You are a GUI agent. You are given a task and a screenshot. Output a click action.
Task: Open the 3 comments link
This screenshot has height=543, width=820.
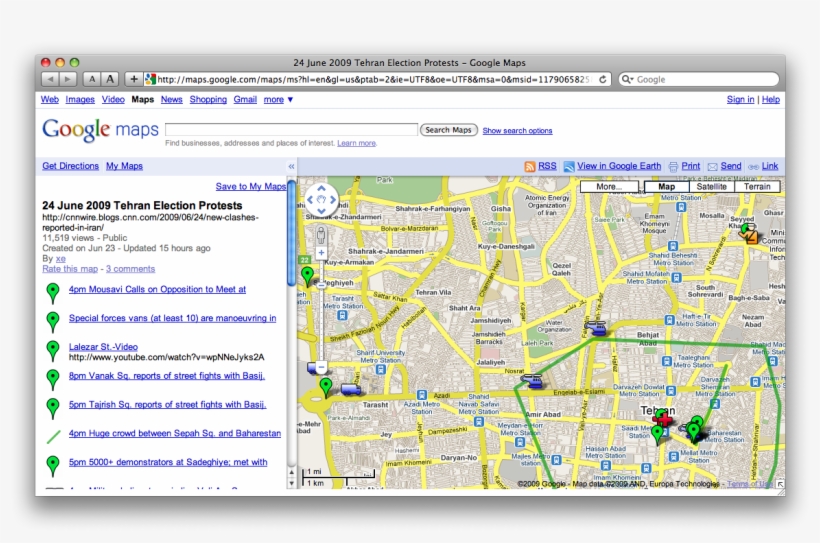[130, 269]
